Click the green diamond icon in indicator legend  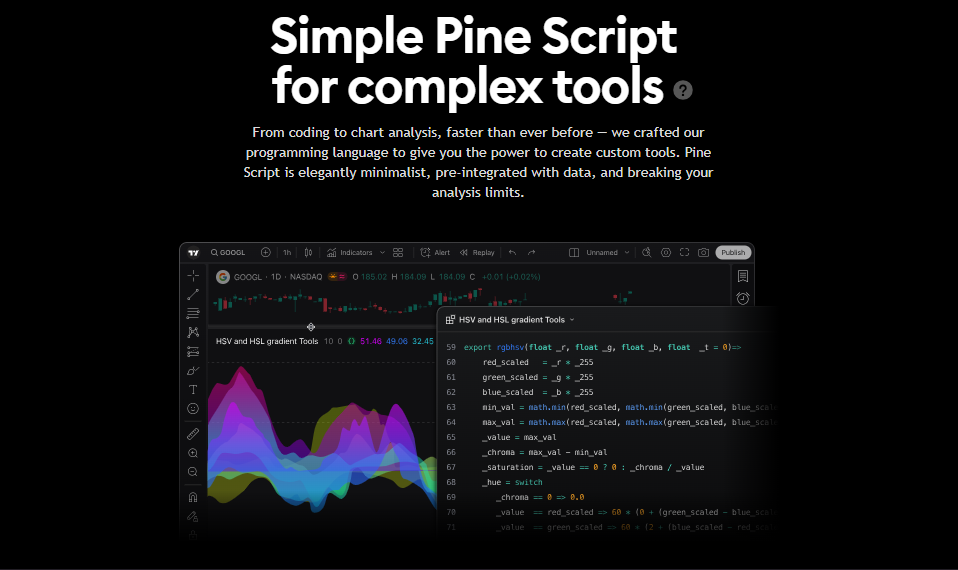coord(351,342)
